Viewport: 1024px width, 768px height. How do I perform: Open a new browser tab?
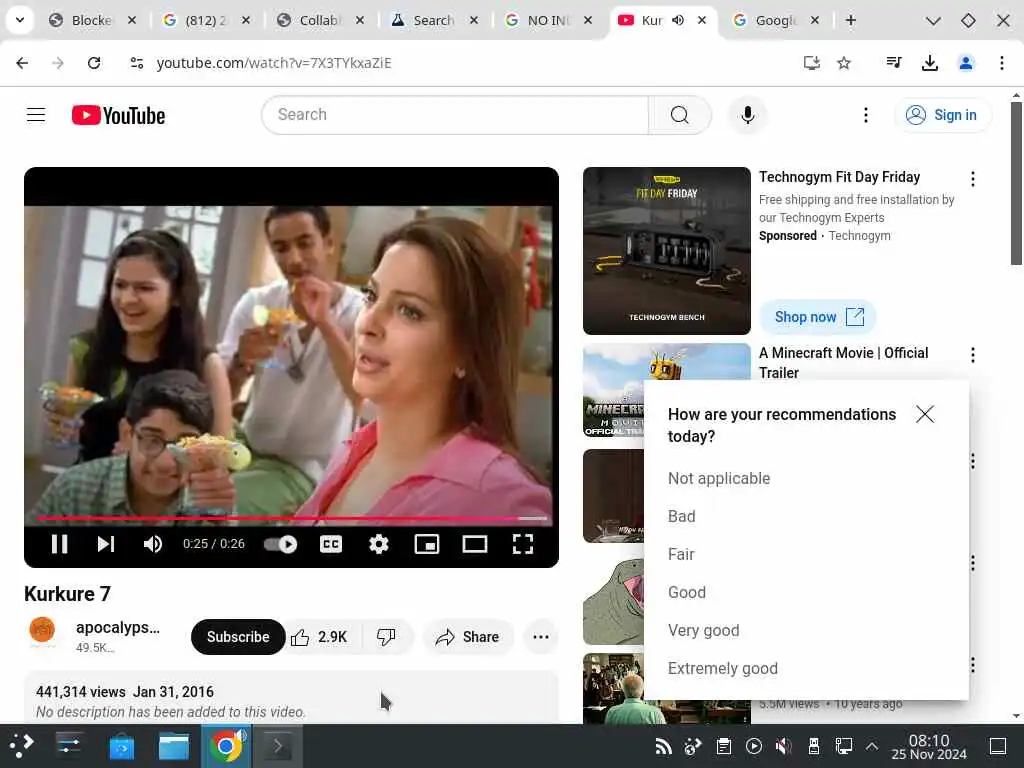click(x=850, y=21)
